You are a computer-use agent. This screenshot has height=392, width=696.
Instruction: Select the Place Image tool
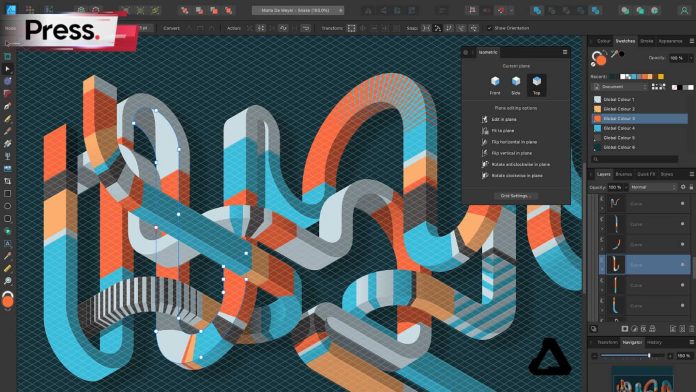(8, 169)
